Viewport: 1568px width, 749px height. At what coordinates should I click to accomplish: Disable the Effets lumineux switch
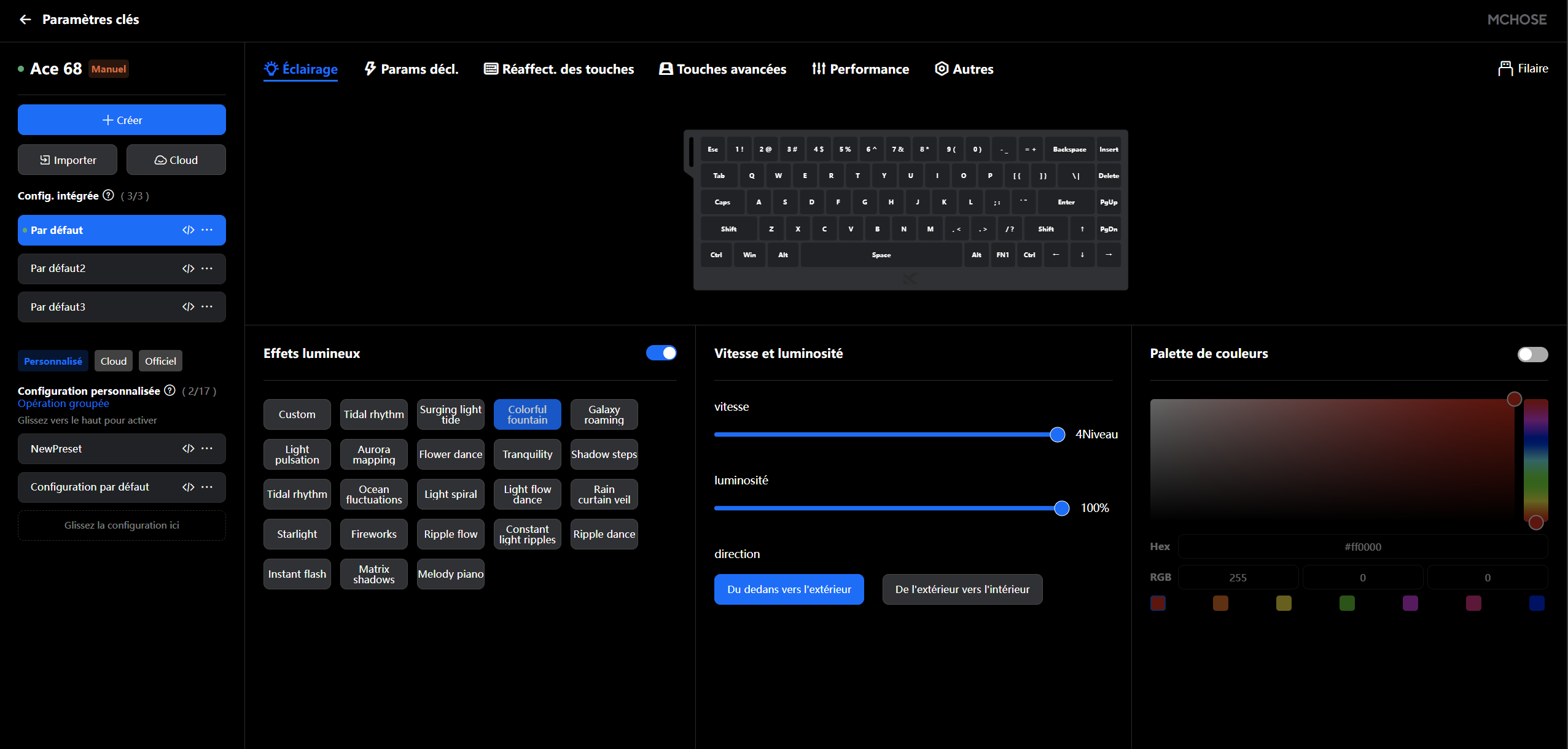pos(661,353)
